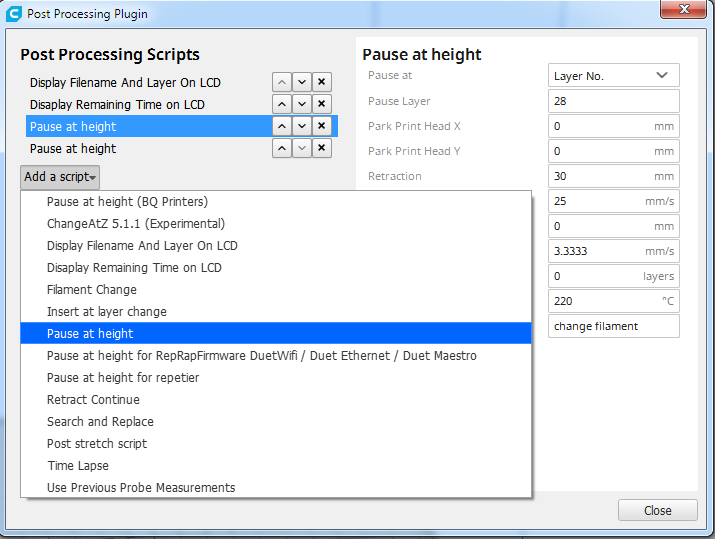
Task: Open the Pause at dropdown
Action: tap(613, 76)
